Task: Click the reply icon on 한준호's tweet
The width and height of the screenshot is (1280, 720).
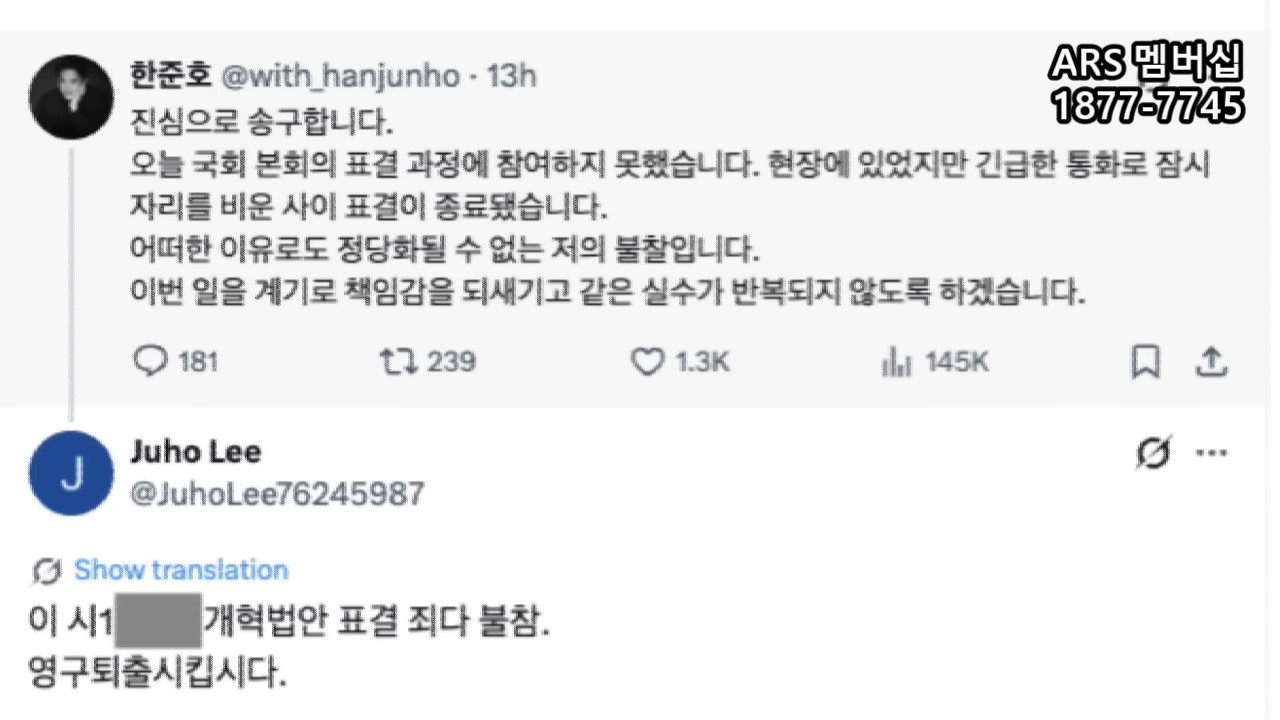Action: click(x=150, y=361)
